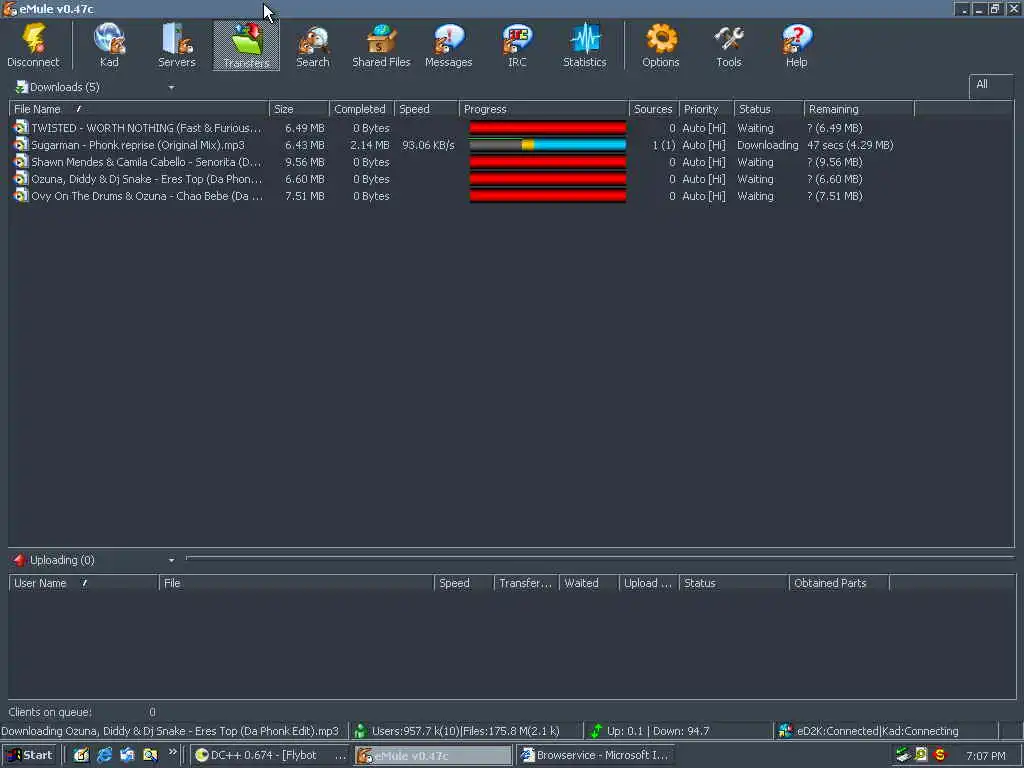Click the system tray clock 7:07 PM
Image resolution: width=1024 pixels, height=768 pixels.
pos(985,756)
